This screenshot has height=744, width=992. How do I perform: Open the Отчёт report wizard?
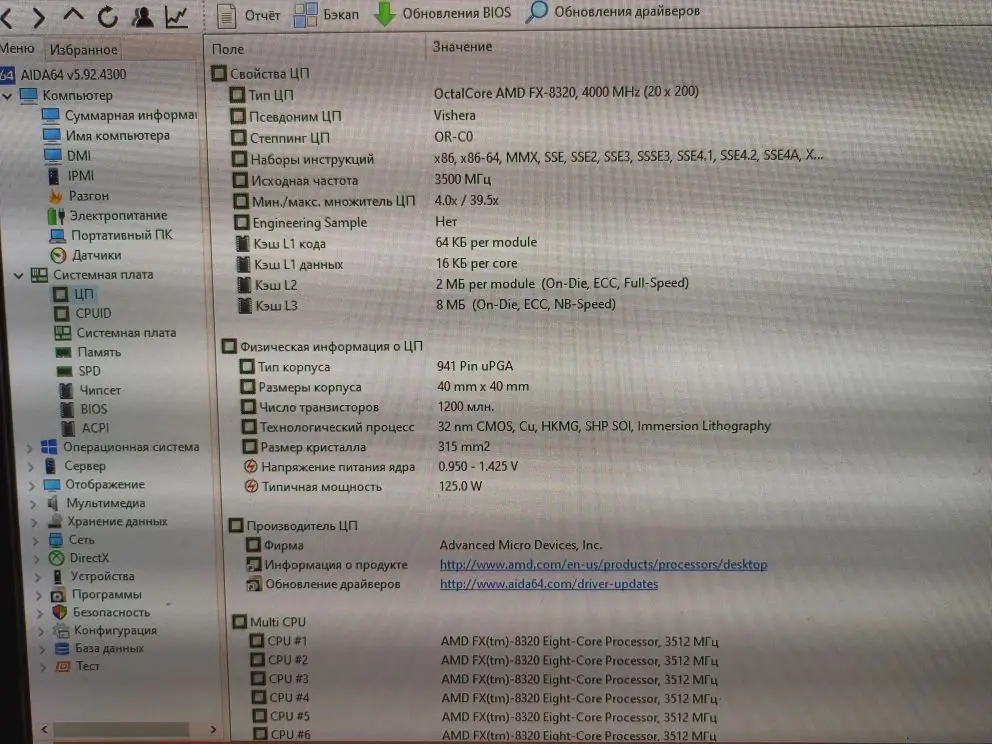coord(248,15)
